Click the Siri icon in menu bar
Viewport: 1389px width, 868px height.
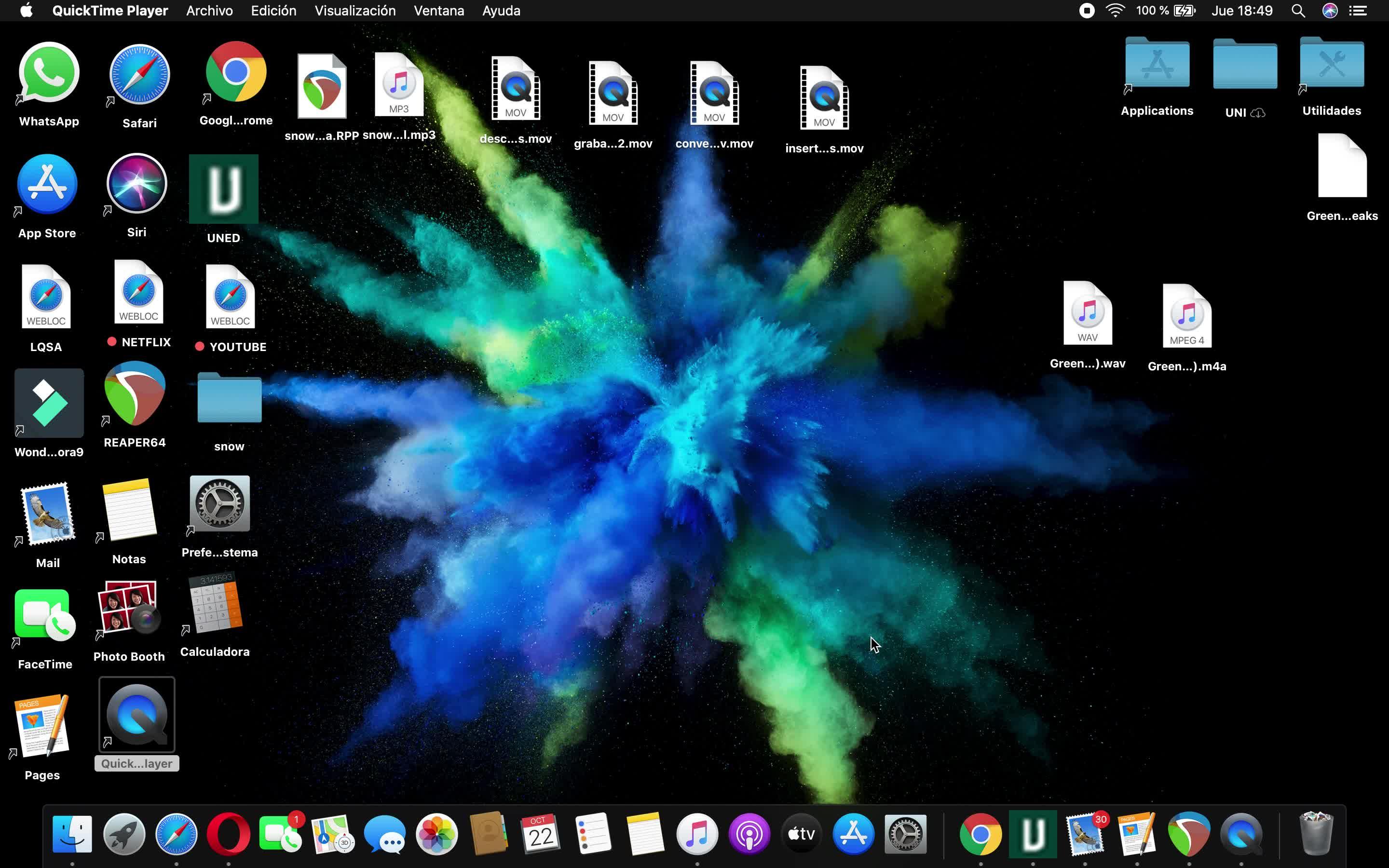click(1330, 11)
